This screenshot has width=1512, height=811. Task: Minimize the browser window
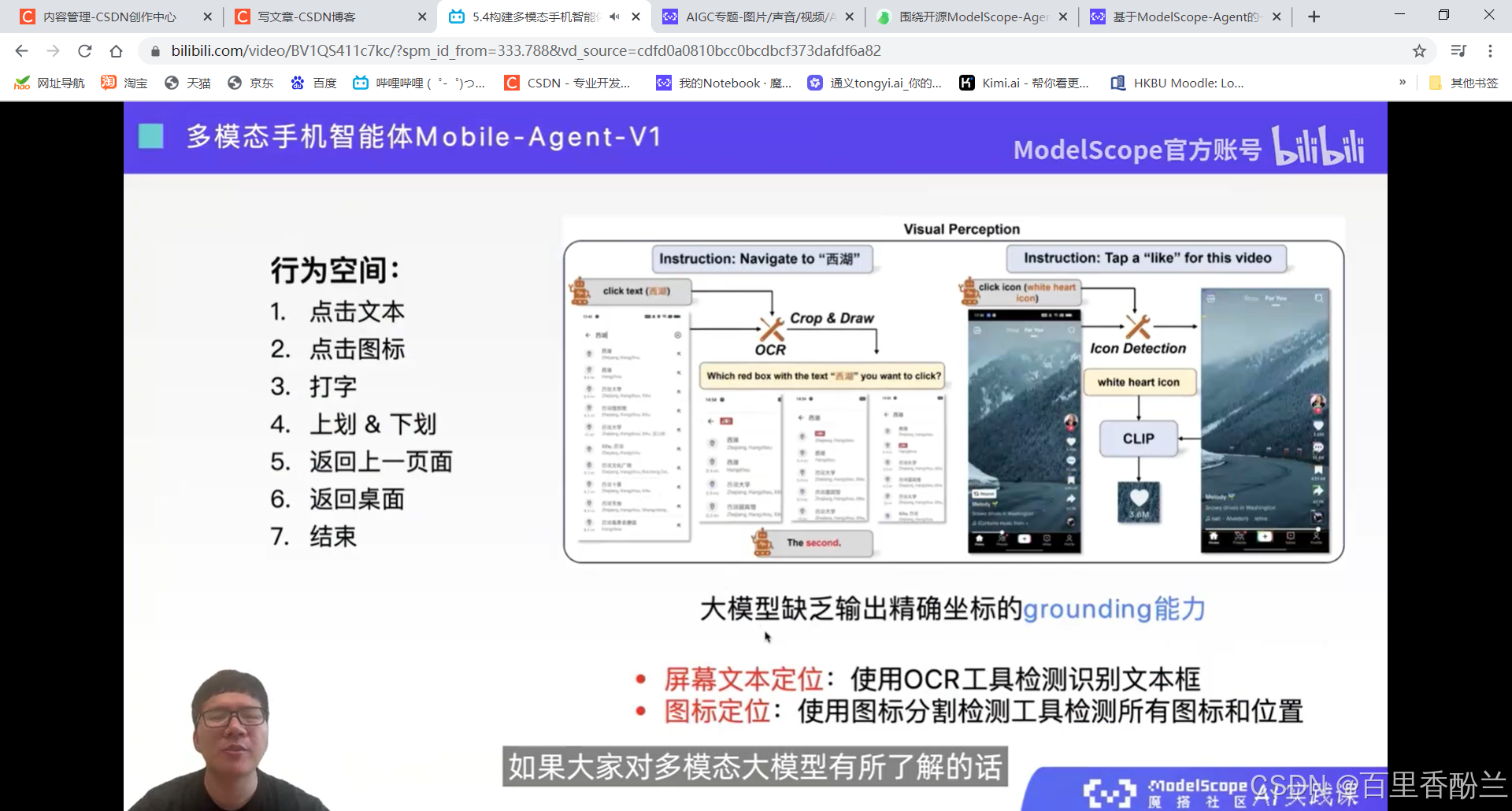(1399, 15)
